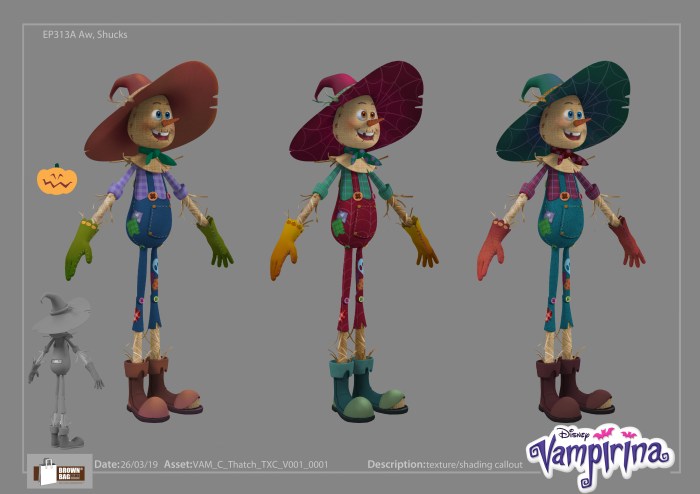
Task: Click the middle scarecrow's yellow glove
Action: 285,250
